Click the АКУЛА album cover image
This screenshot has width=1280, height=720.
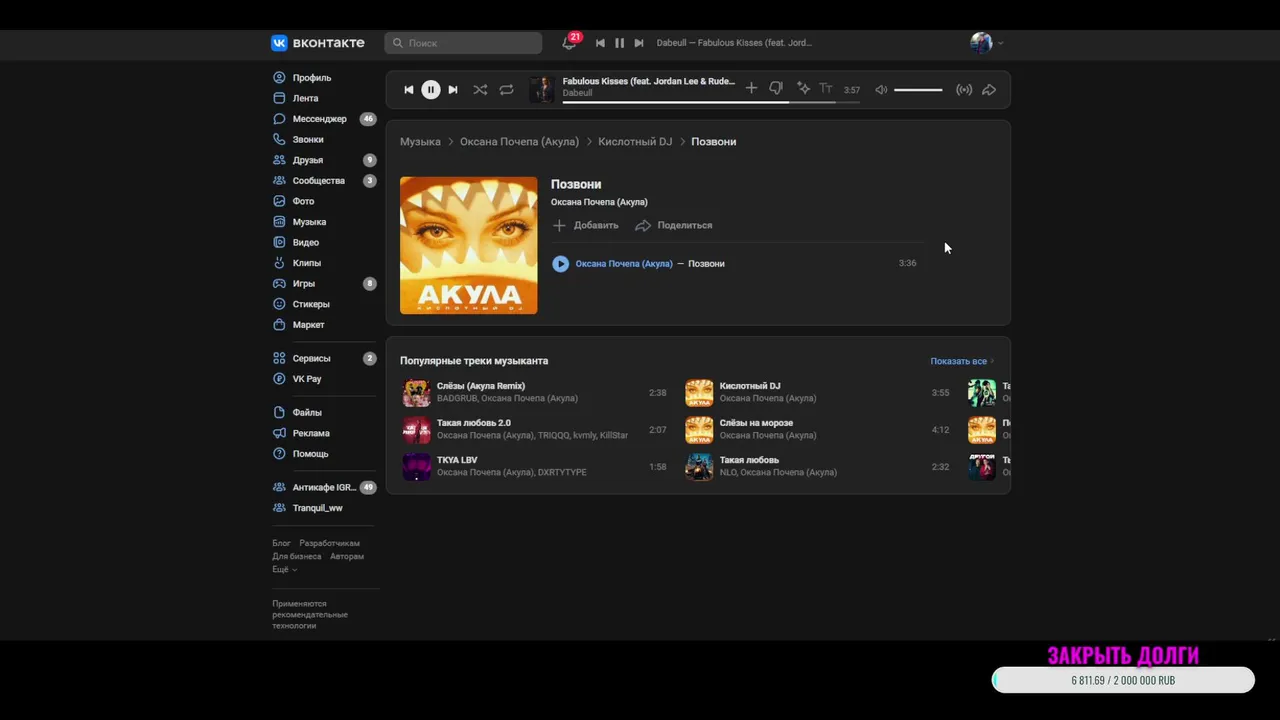468,245
